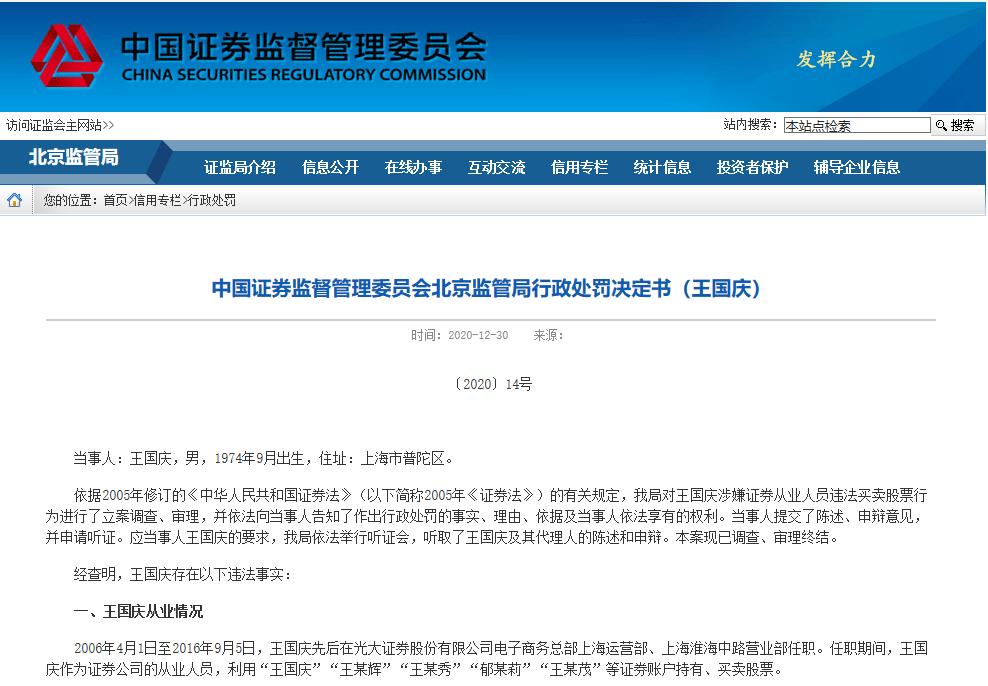Screen dimensions: 988x686
Task: Click the 当事人:王国庆 paragraph
Action: (263, 459)
